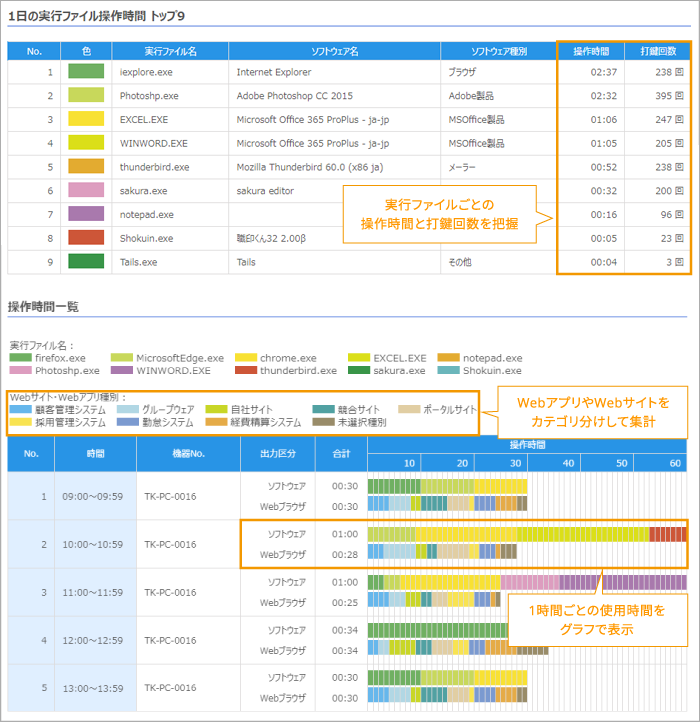Image resolution: width=700 pixels, height=723 pixels.
Task: Select the 12:00～12:59 time slot cell
Action: pos(93,640)
